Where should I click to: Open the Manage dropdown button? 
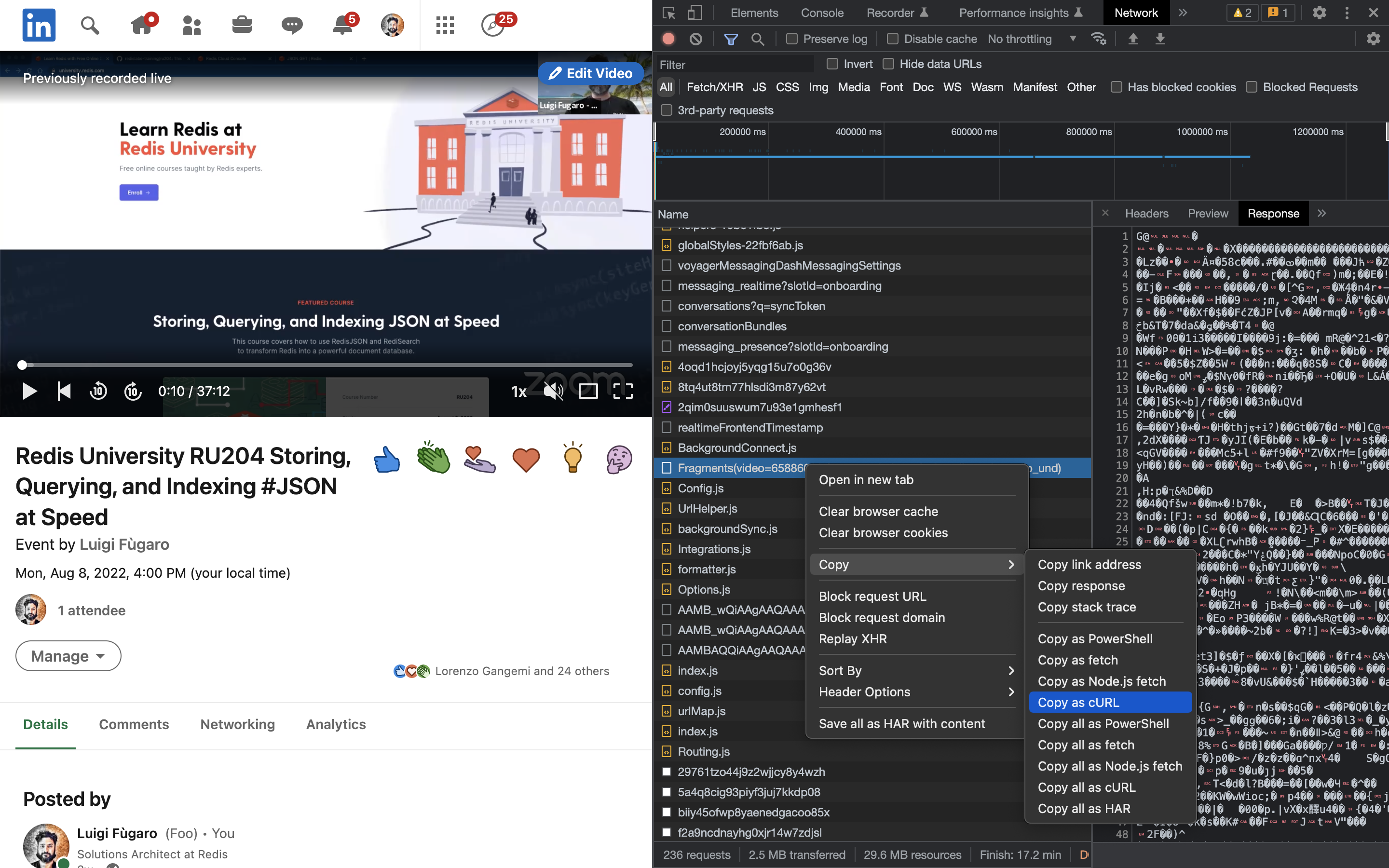68,656
